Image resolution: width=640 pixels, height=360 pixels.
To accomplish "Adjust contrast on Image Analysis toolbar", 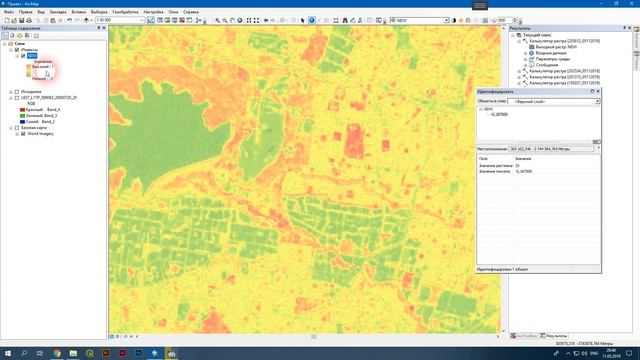I will pos(453,20).
